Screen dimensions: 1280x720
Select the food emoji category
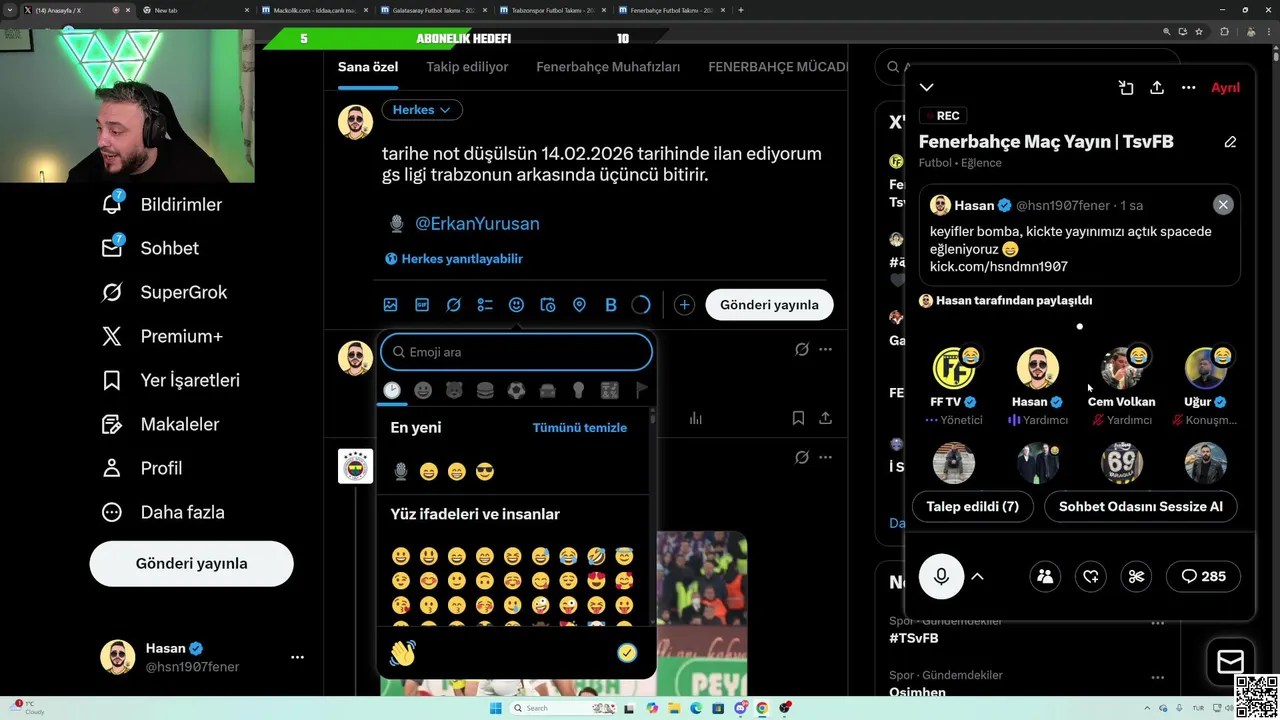485,390
